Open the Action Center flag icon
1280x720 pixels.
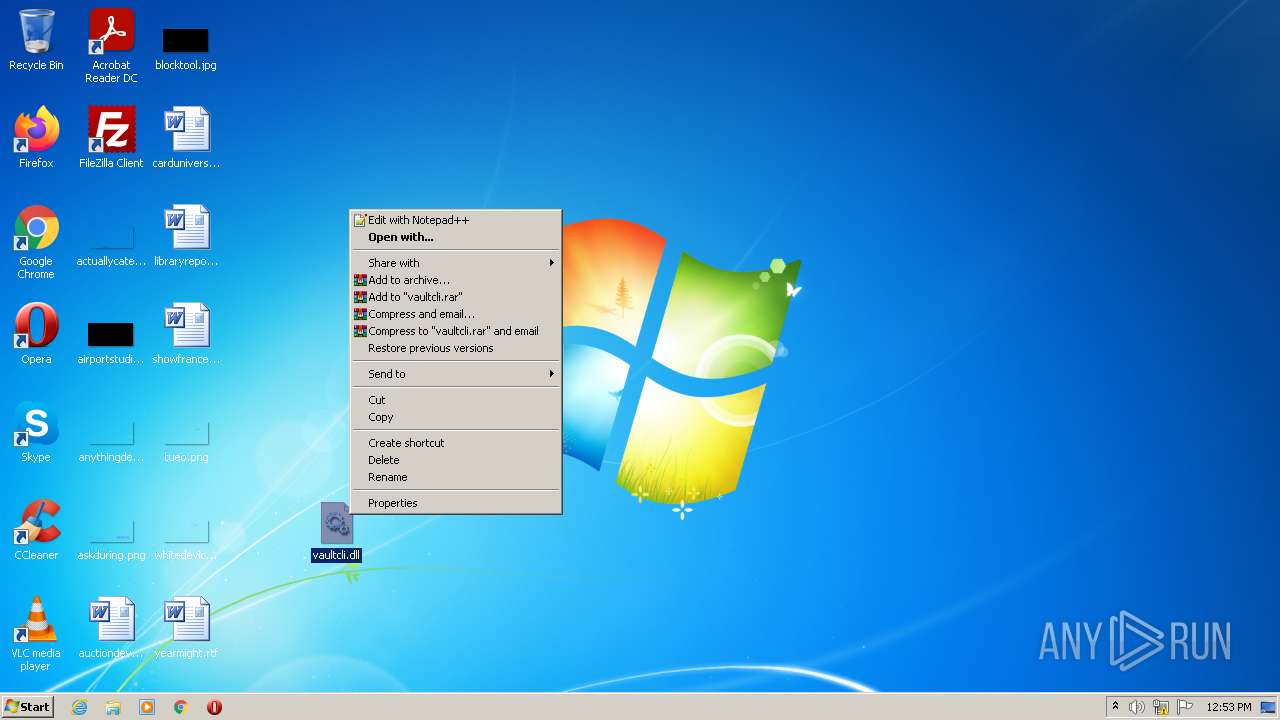tap(1185, 707)
